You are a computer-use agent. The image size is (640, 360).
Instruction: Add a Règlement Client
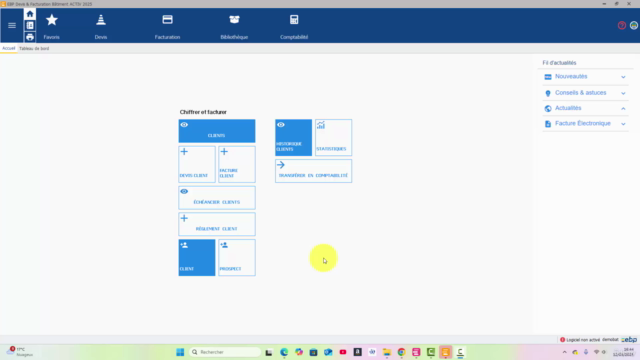point(217,224)
